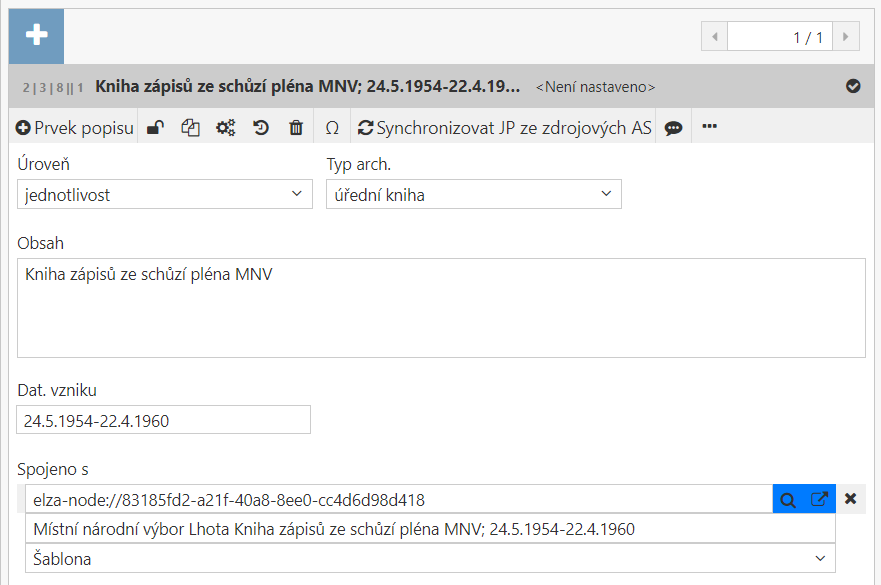This screenshot has width=881, height=585.
Task: Click the Dat. vzniku date input field
Action: pyautogui.click(x=163, y=419)
